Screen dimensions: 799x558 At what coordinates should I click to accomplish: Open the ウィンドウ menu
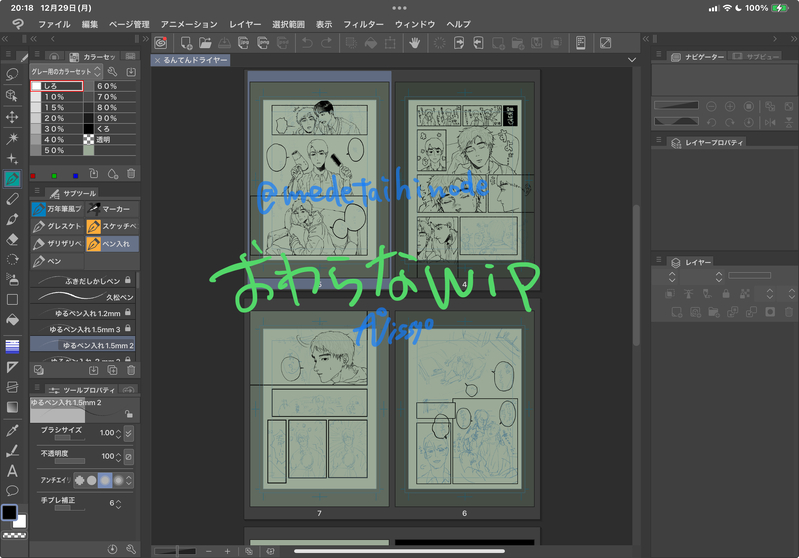415,24
